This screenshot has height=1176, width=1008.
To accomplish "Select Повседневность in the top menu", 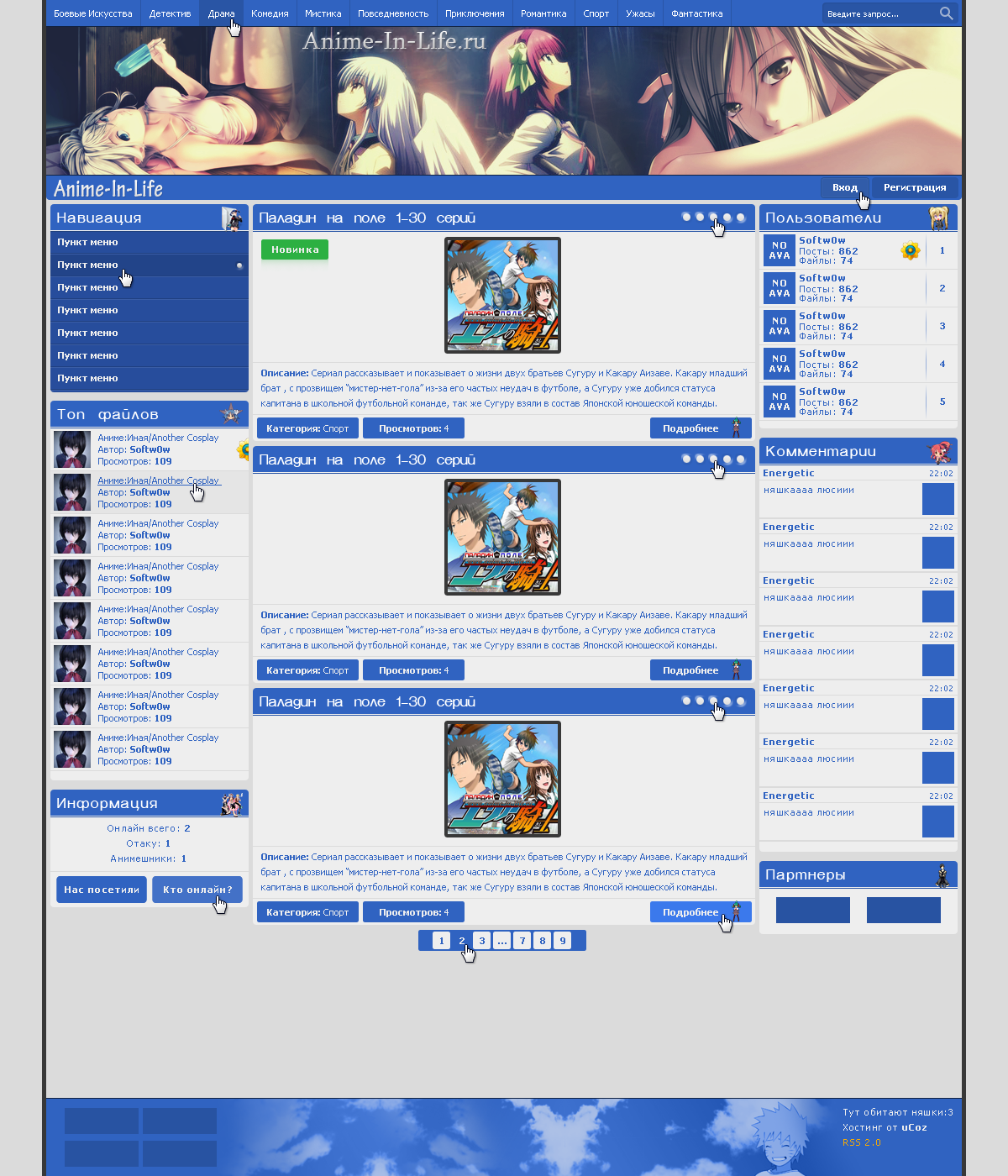I will point(393,13).
